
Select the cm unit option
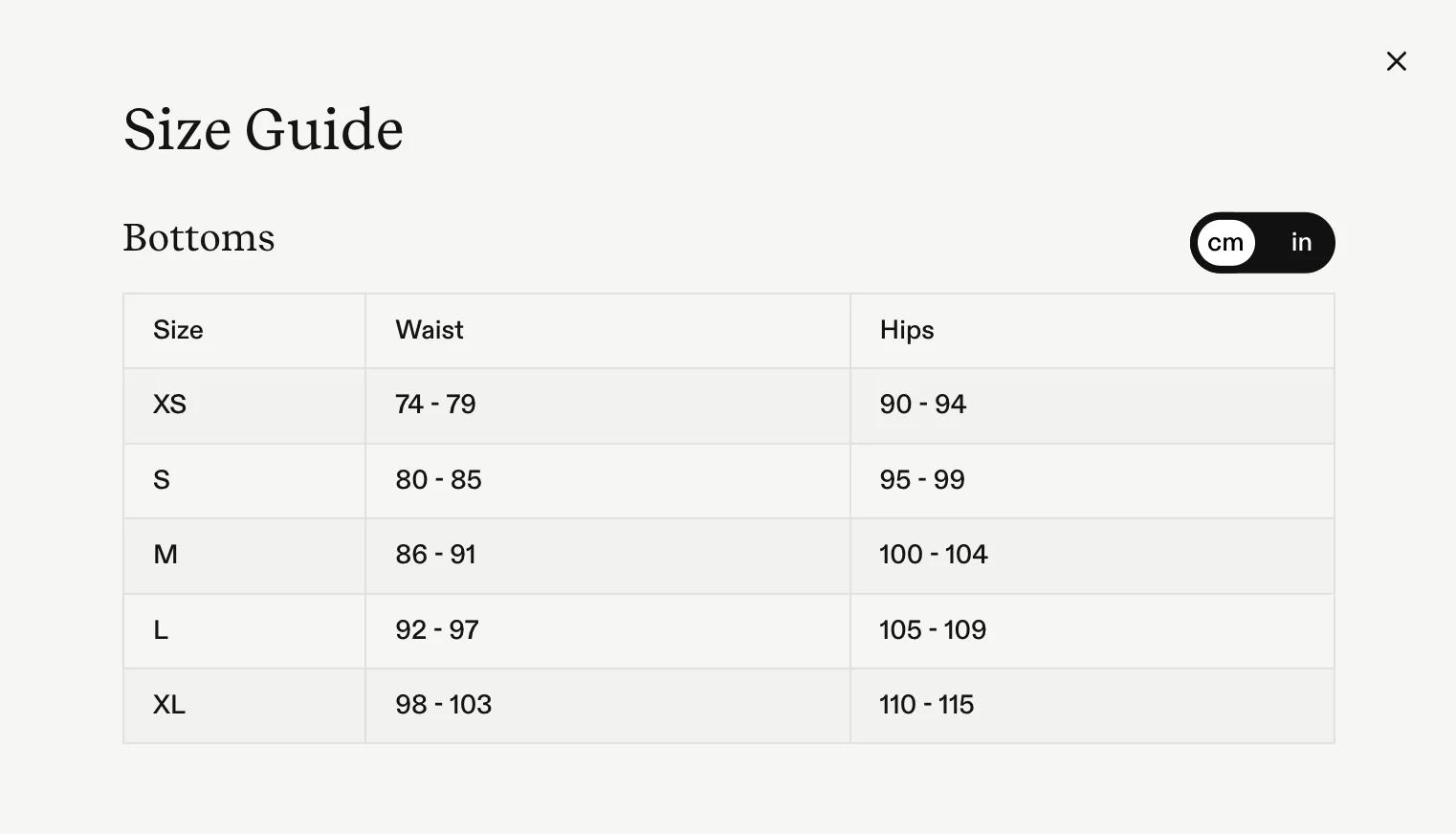click(1225, 243)
